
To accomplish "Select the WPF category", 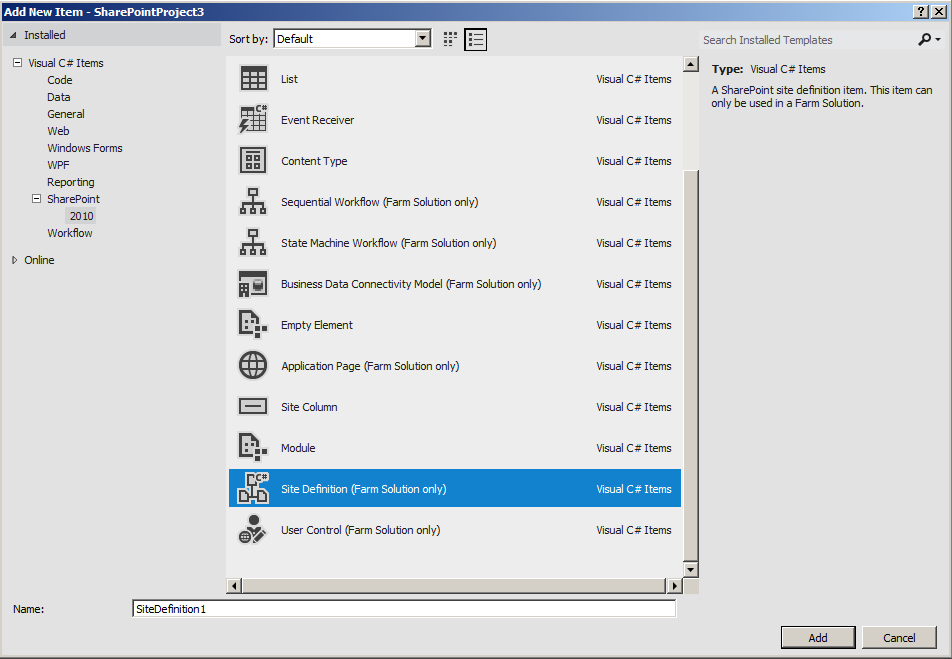I will [x=58, y=165].
